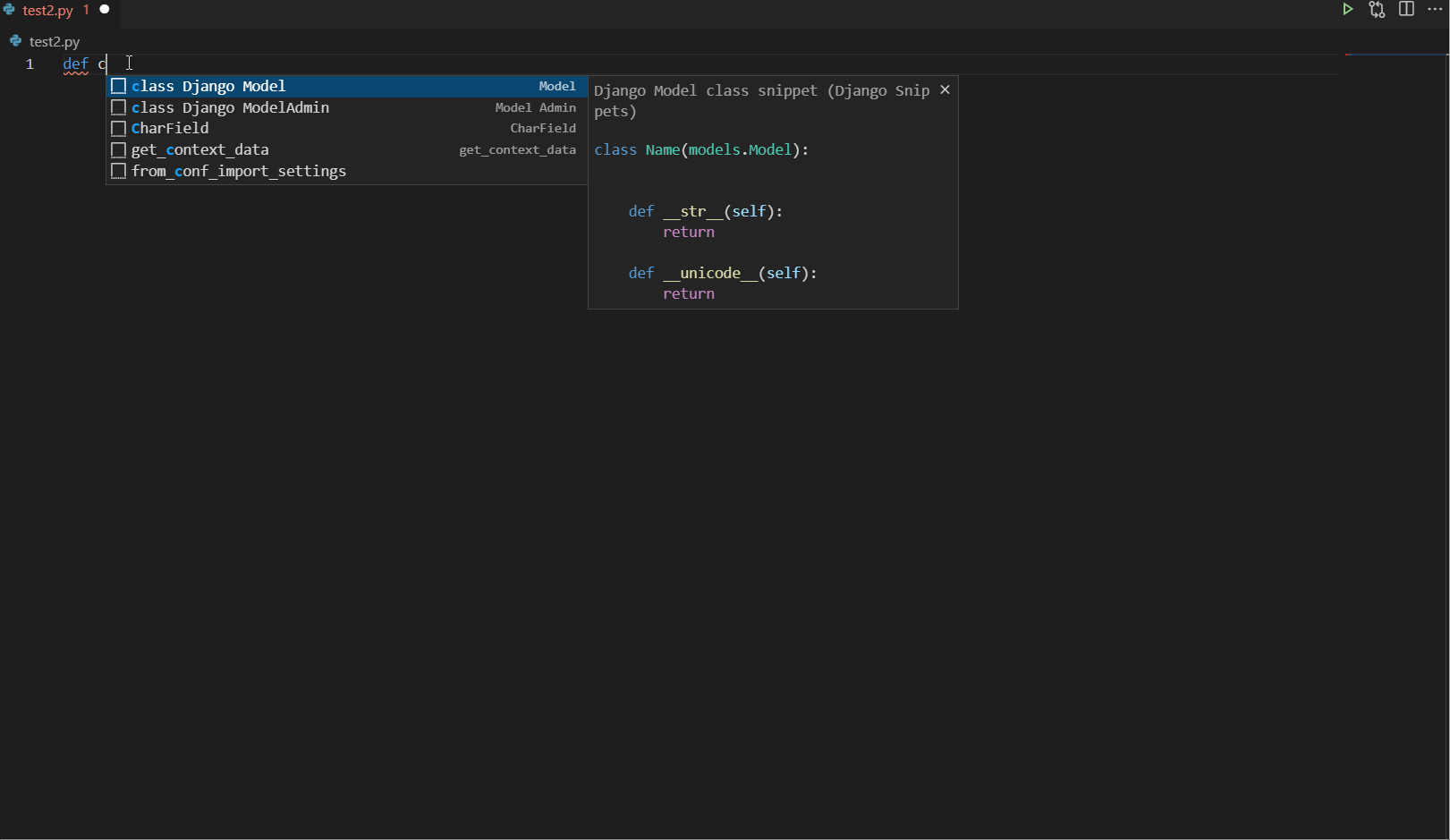
Task: Run the Python file
Action: pos(1348,10)
